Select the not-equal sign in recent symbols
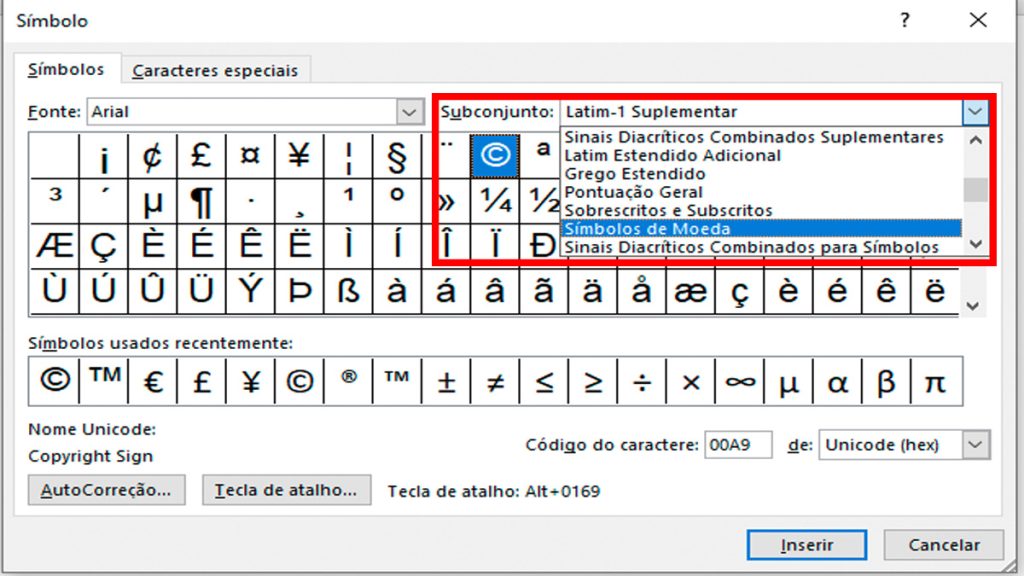This screenshot has height=576, width=1024. (x=495, y=381)
